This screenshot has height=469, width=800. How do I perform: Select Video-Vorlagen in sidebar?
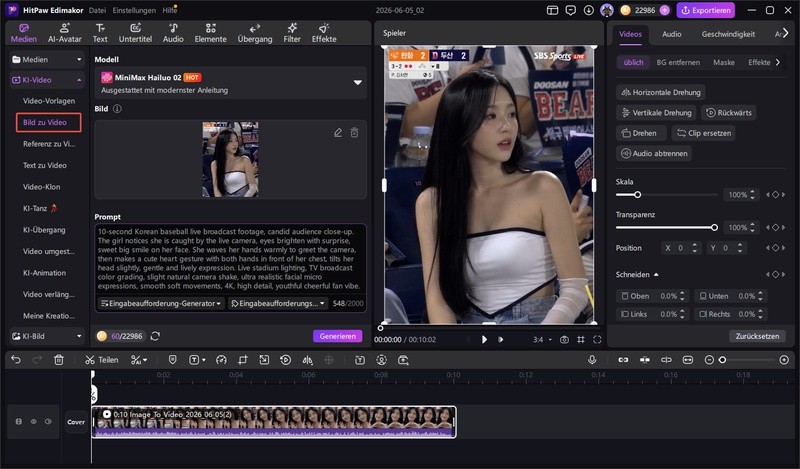[x=49, y=101]
